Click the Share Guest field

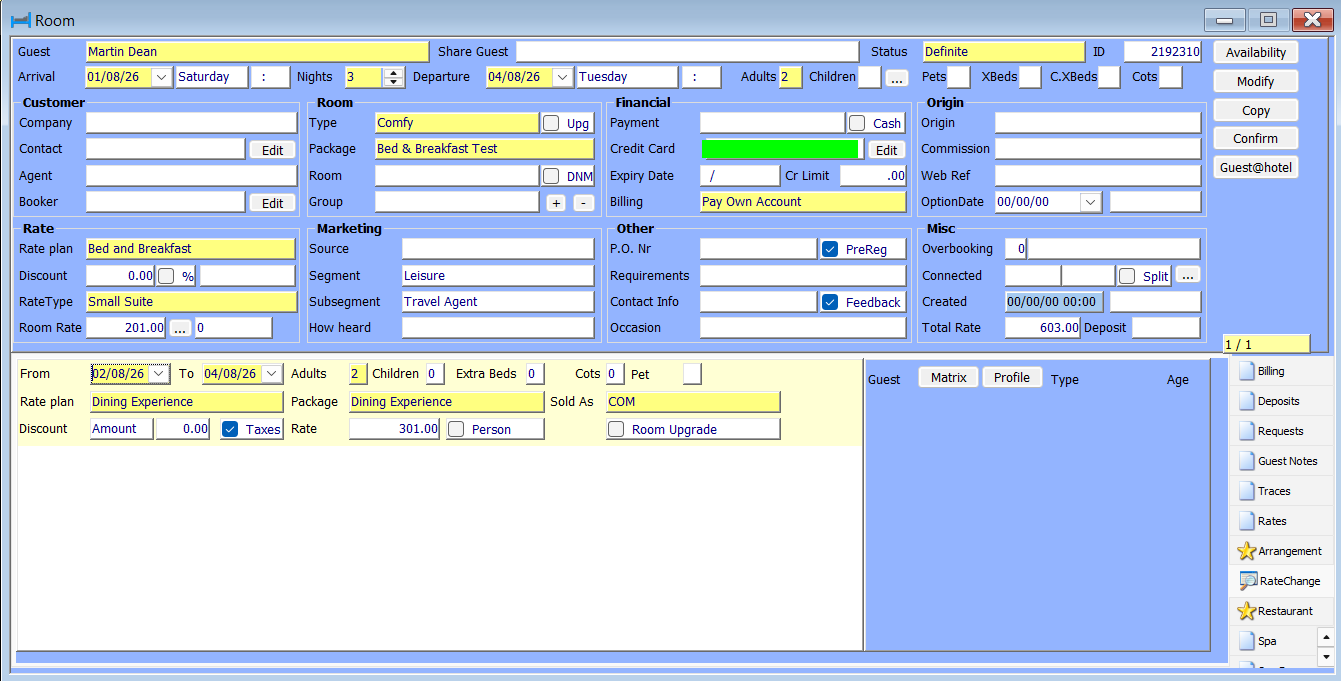pyautogui.click(x=687, y=52)
